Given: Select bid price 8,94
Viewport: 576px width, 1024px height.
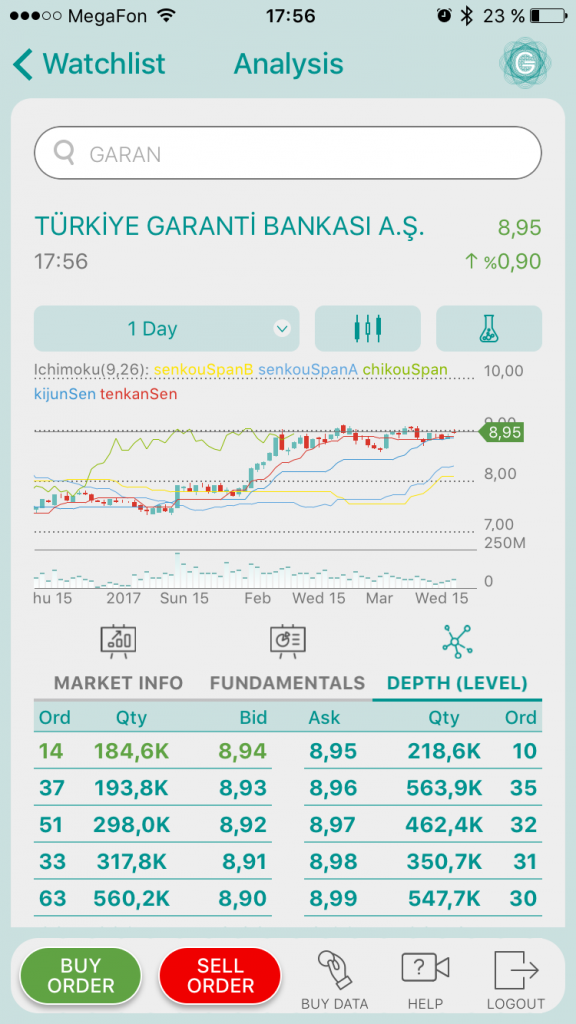Looking at the screenshot, I should (243, 751).
